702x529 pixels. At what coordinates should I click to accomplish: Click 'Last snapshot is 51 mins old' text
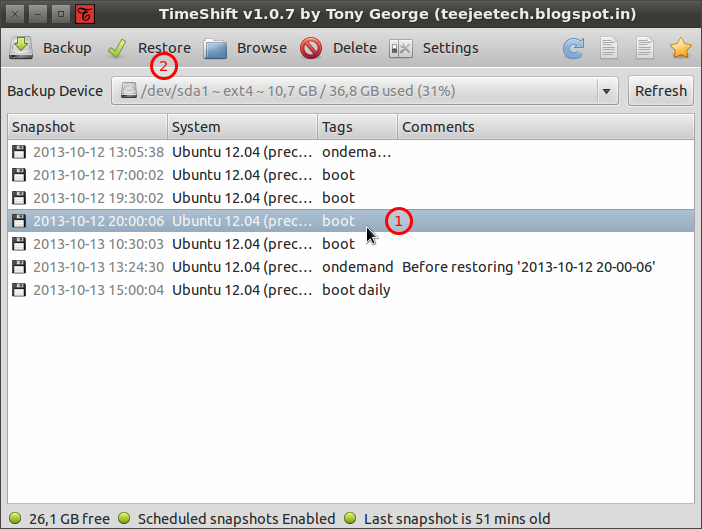(457, 519)
